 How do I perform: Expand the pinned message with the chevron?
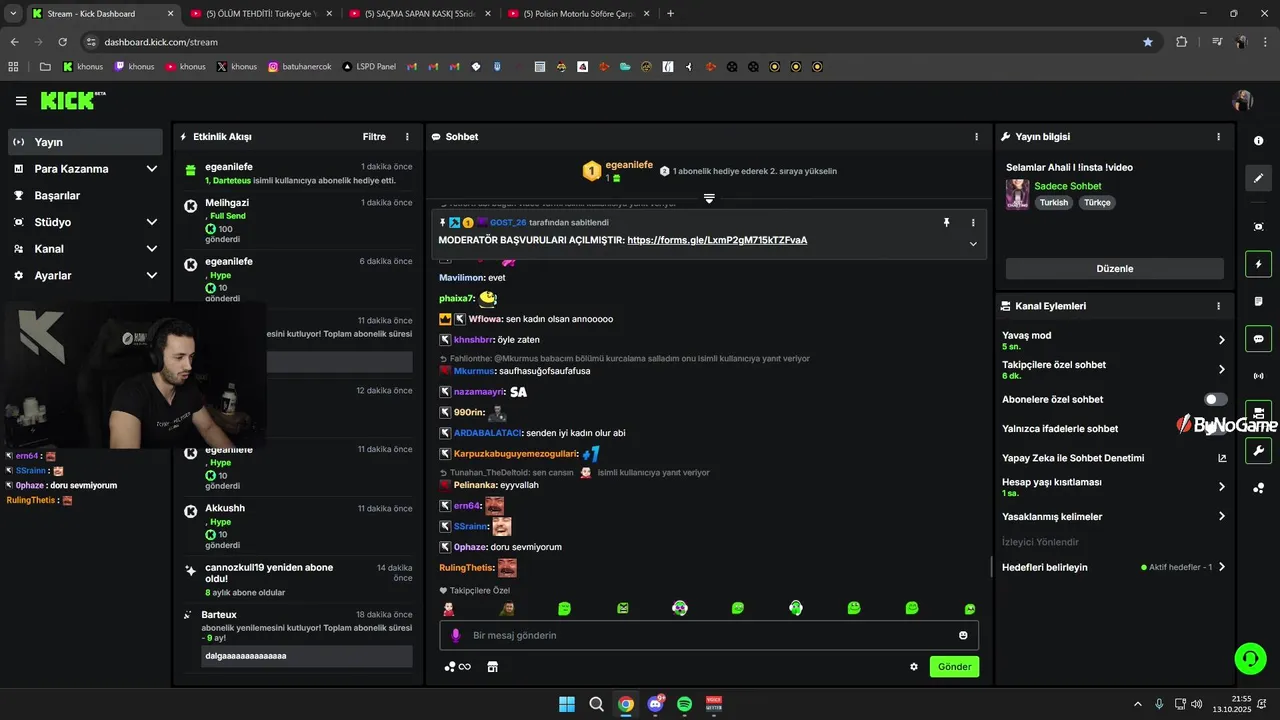[x=973, y=244]
